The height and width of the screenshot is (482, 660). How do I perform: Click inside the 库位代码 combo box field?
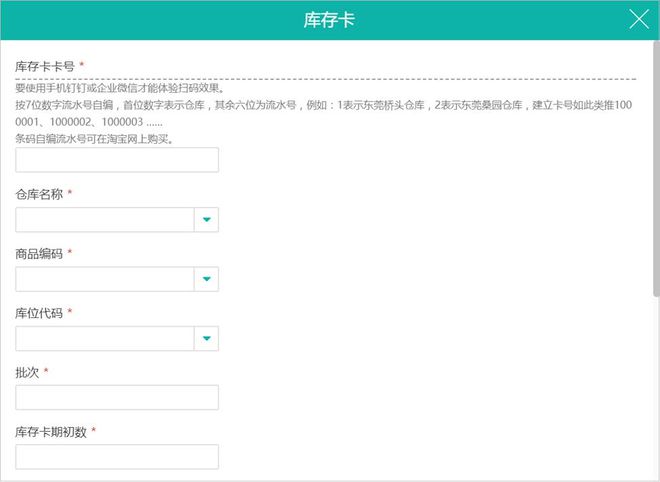104,338
